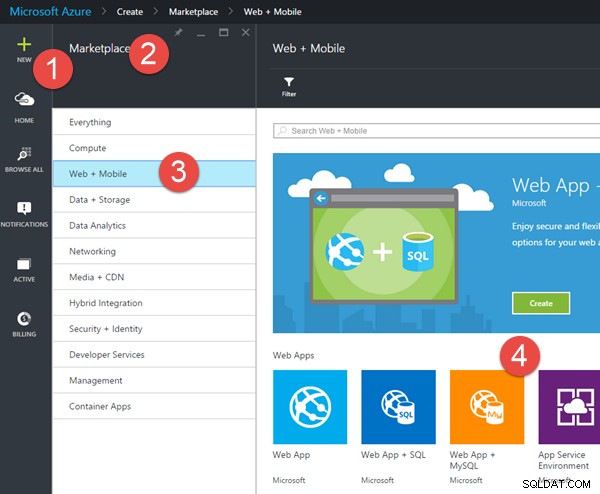Image resolution: width=600 pixels, height=494 pixels.
Task: Select the Developer Services category
Action: click(x=154, y=355)
